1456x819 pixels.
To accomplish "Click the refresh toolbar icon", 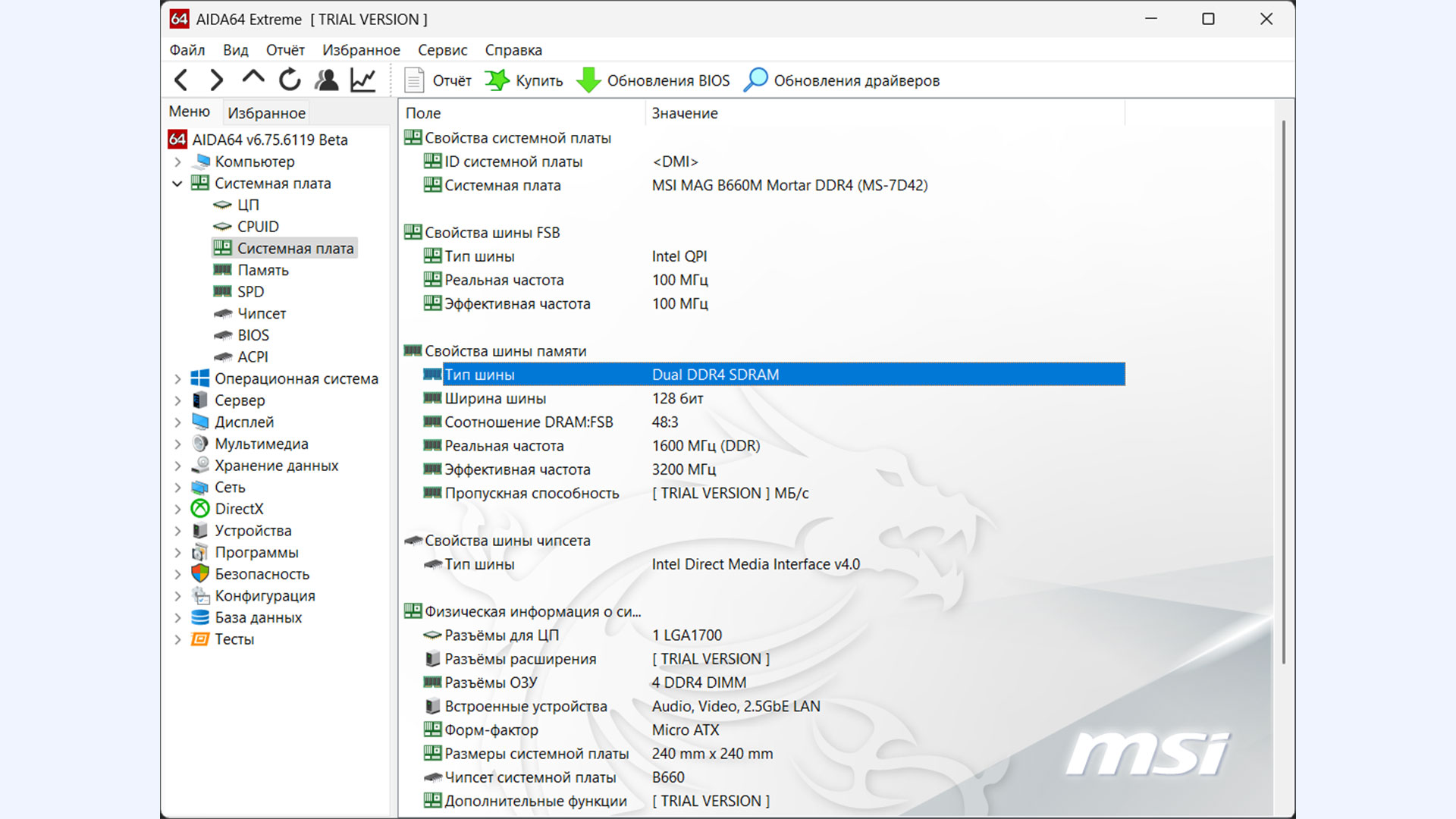I will [290, 80].
